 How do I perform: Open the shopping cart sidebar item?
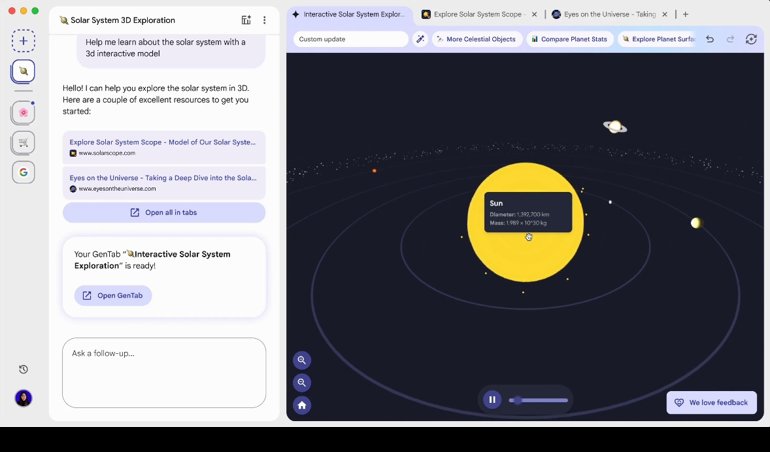pos(23,142)
